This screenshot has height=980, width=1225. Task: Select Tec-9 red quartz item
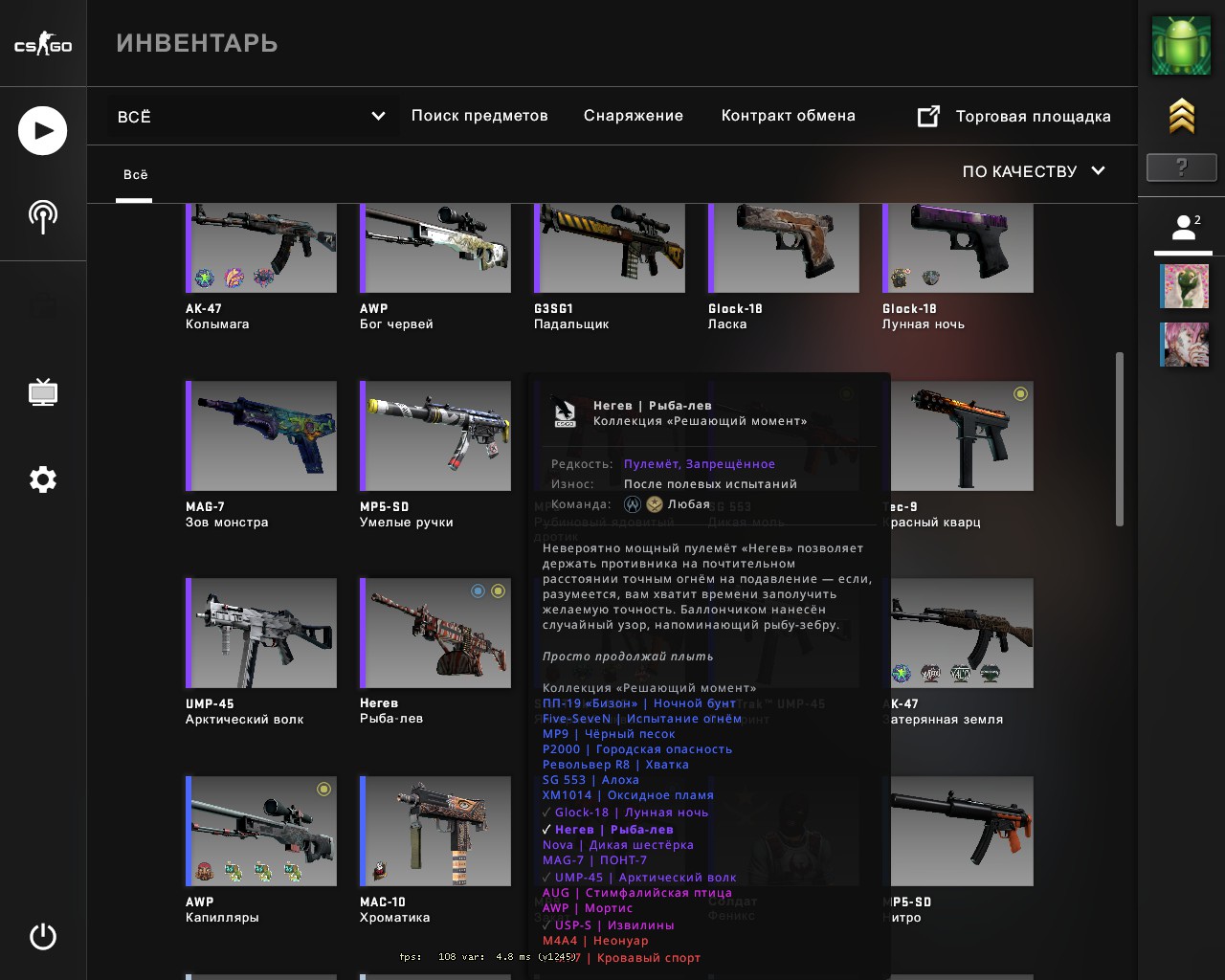(962, 435)
